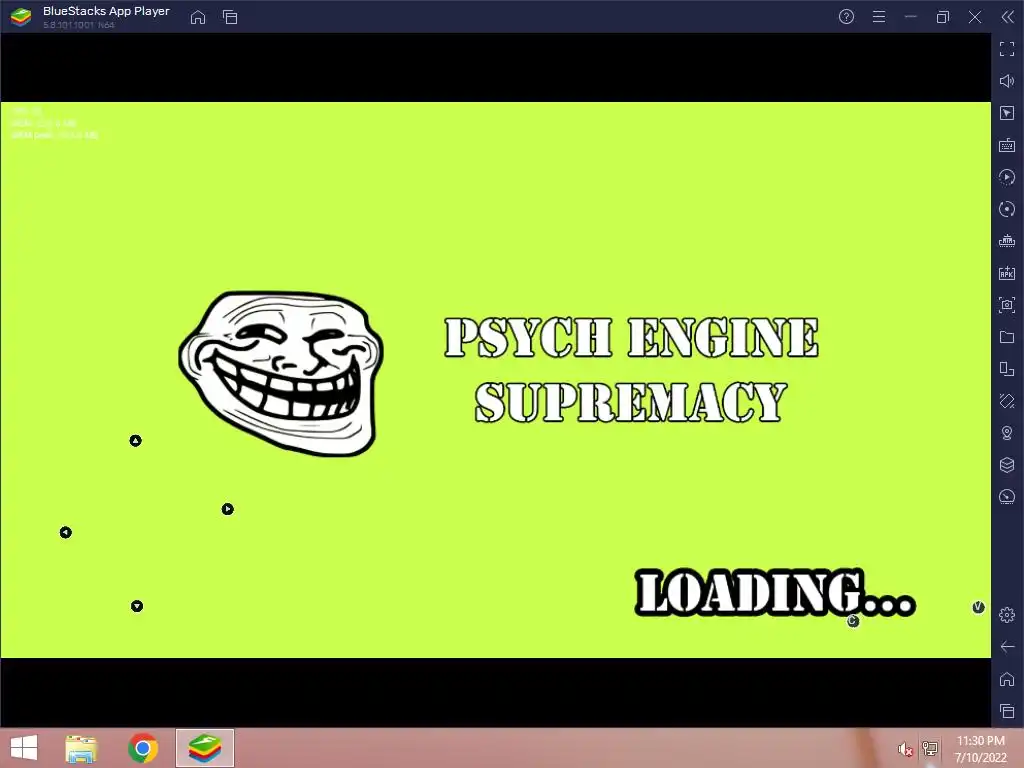Tap the on-screen up arrow control
Image resolution: width=1024 pixels, height=768 pixels.
pos(135,441)
